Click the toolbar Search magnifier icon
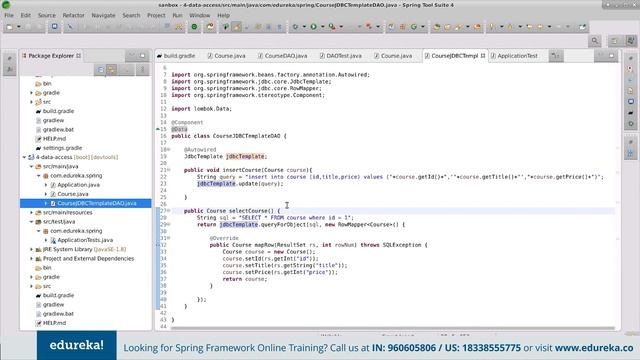Viewport: 640px width, 360px height. 595,41
